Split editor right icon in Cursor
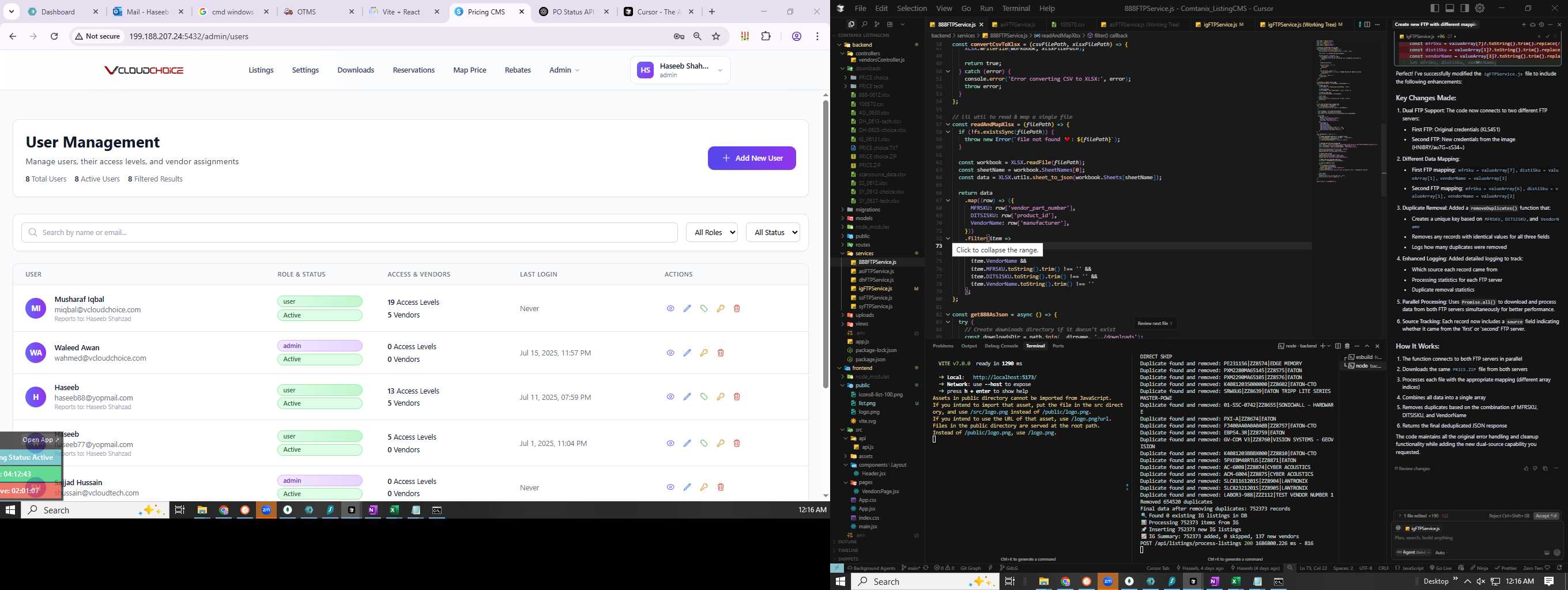Screen dimensions: 1568x590 [1367, 24]
